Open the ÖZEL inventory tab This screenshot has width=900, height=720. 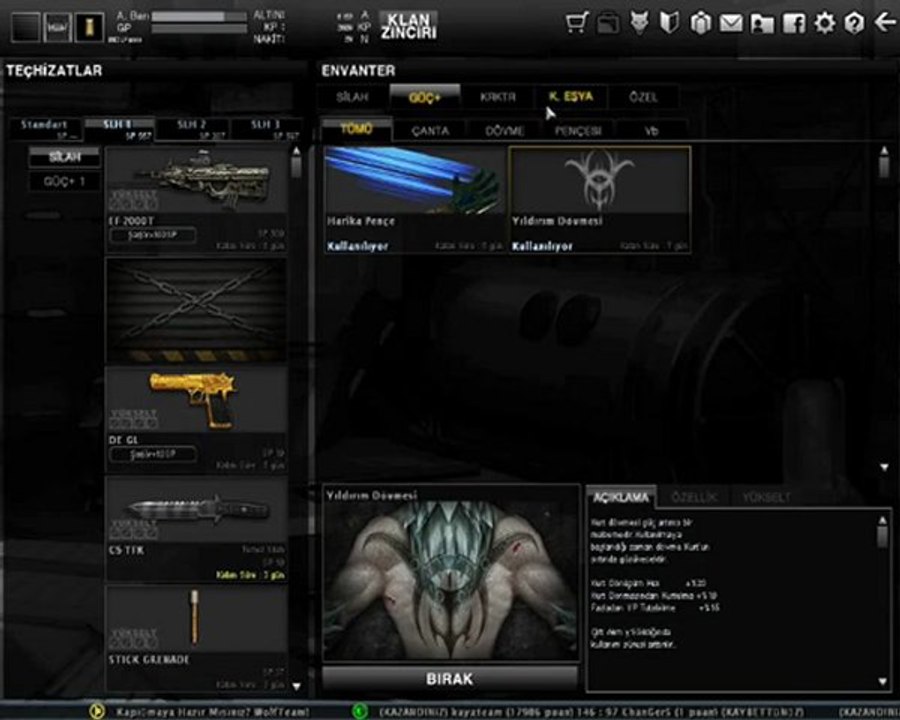(643, 98)
